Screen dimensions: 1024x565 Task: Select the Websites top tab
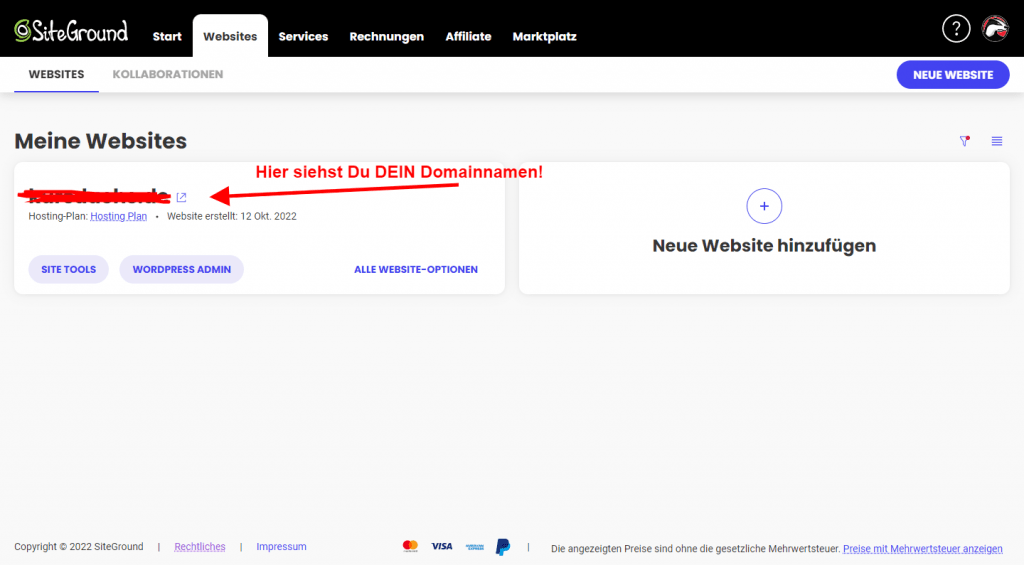(x=230, y=37)
